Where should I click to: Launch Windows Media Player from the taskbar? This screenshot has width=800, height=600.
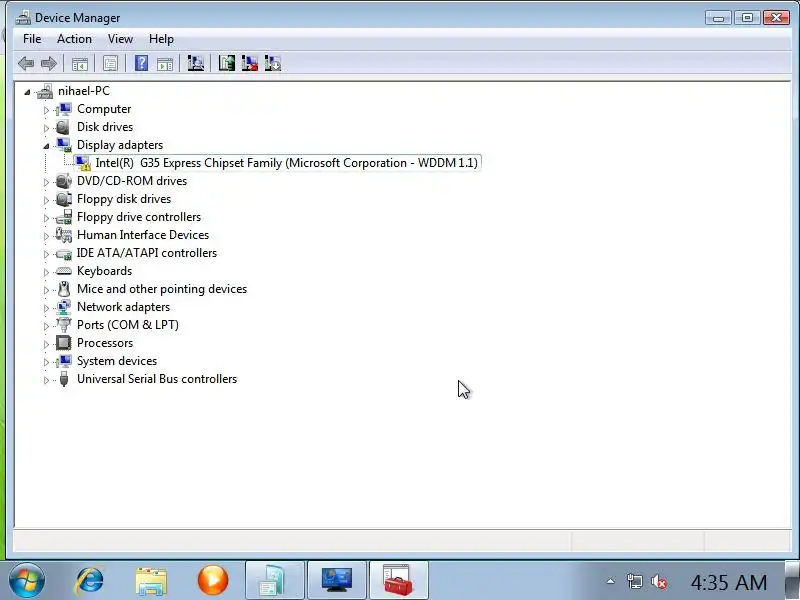pos(213,581)
